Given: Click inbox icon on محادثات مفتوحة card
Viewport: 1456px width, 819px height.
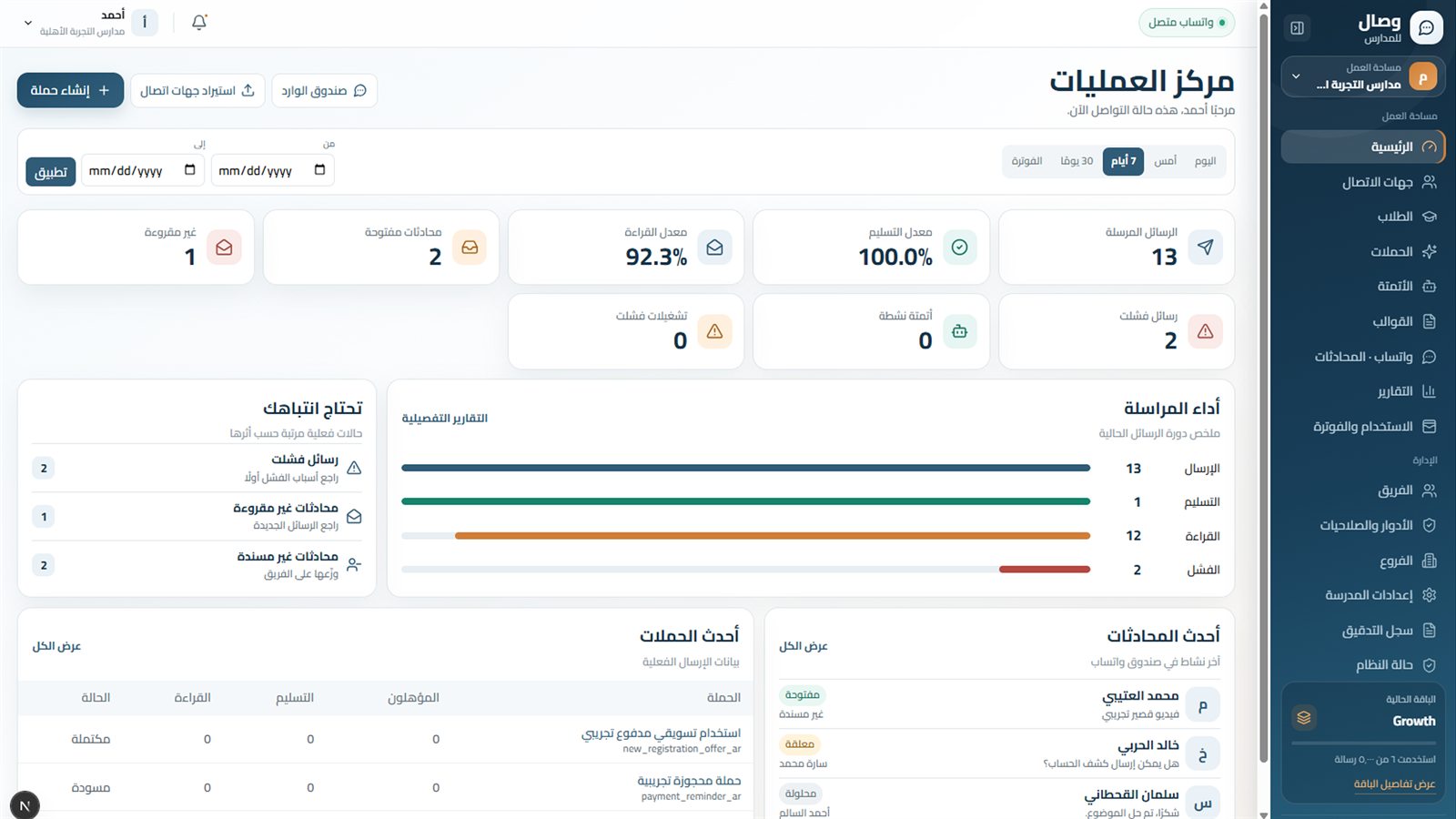Looking at the screenshot, I should (x=470, y=248).
